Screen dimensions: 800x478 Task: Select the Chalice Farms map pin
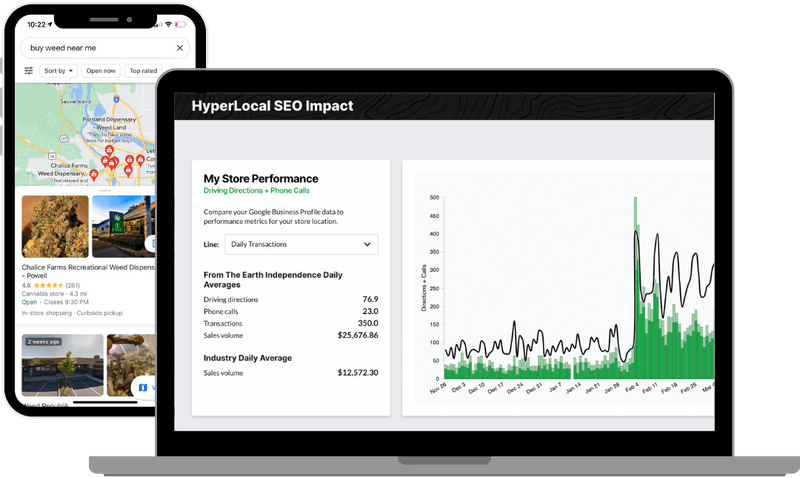tap(93, 175)
